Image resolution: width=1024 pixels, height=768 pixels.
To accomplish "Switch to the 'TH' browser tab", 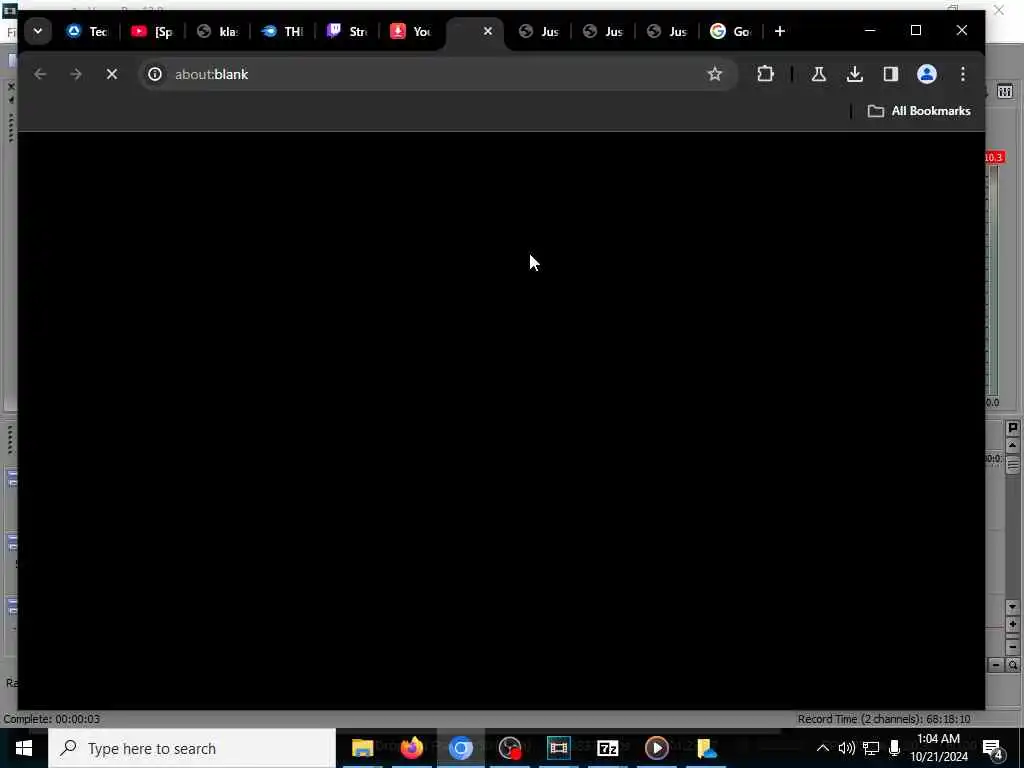I will [x=282, y=31].
